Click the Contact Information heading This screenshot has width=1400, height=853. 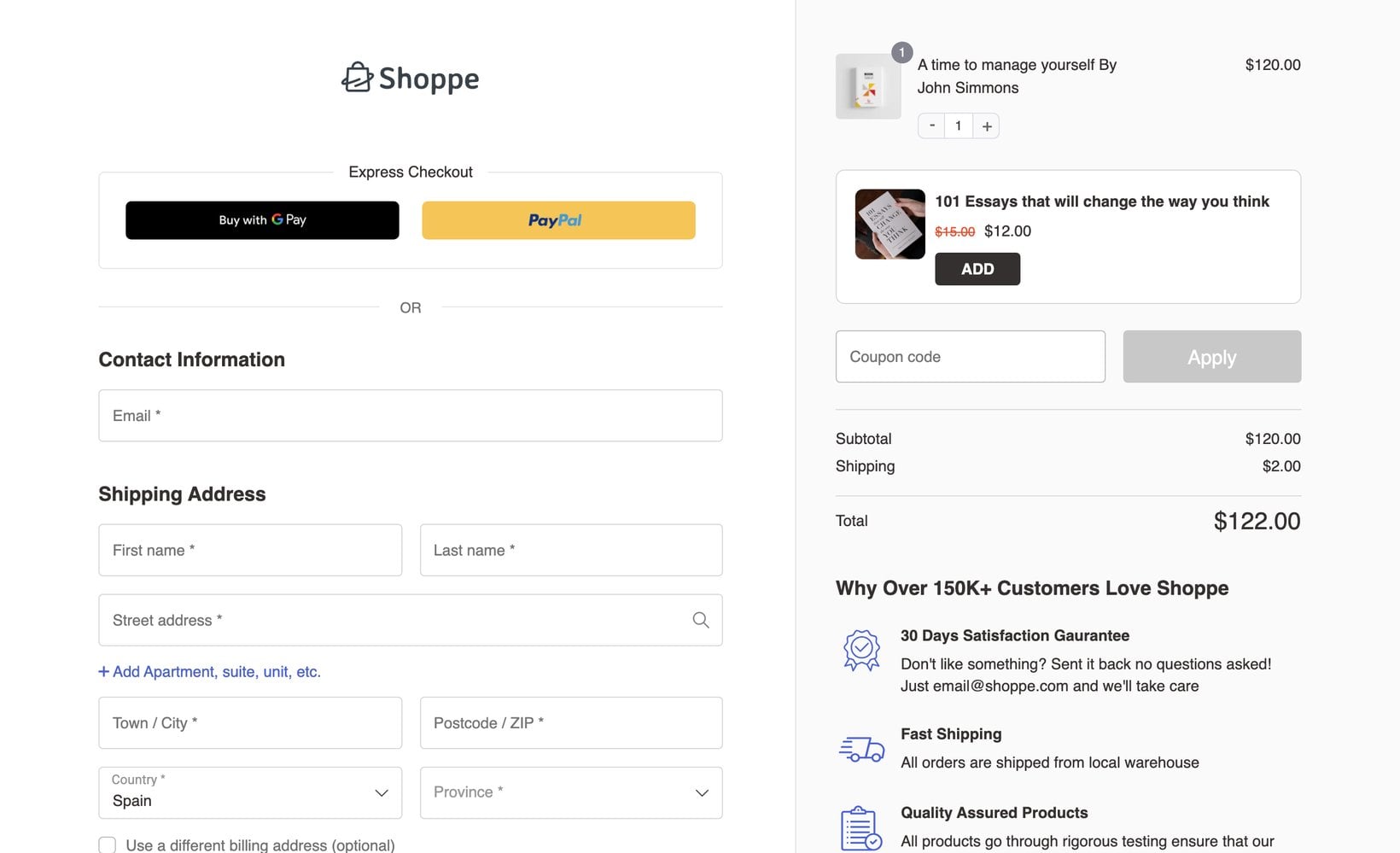(x=192, y=359)
